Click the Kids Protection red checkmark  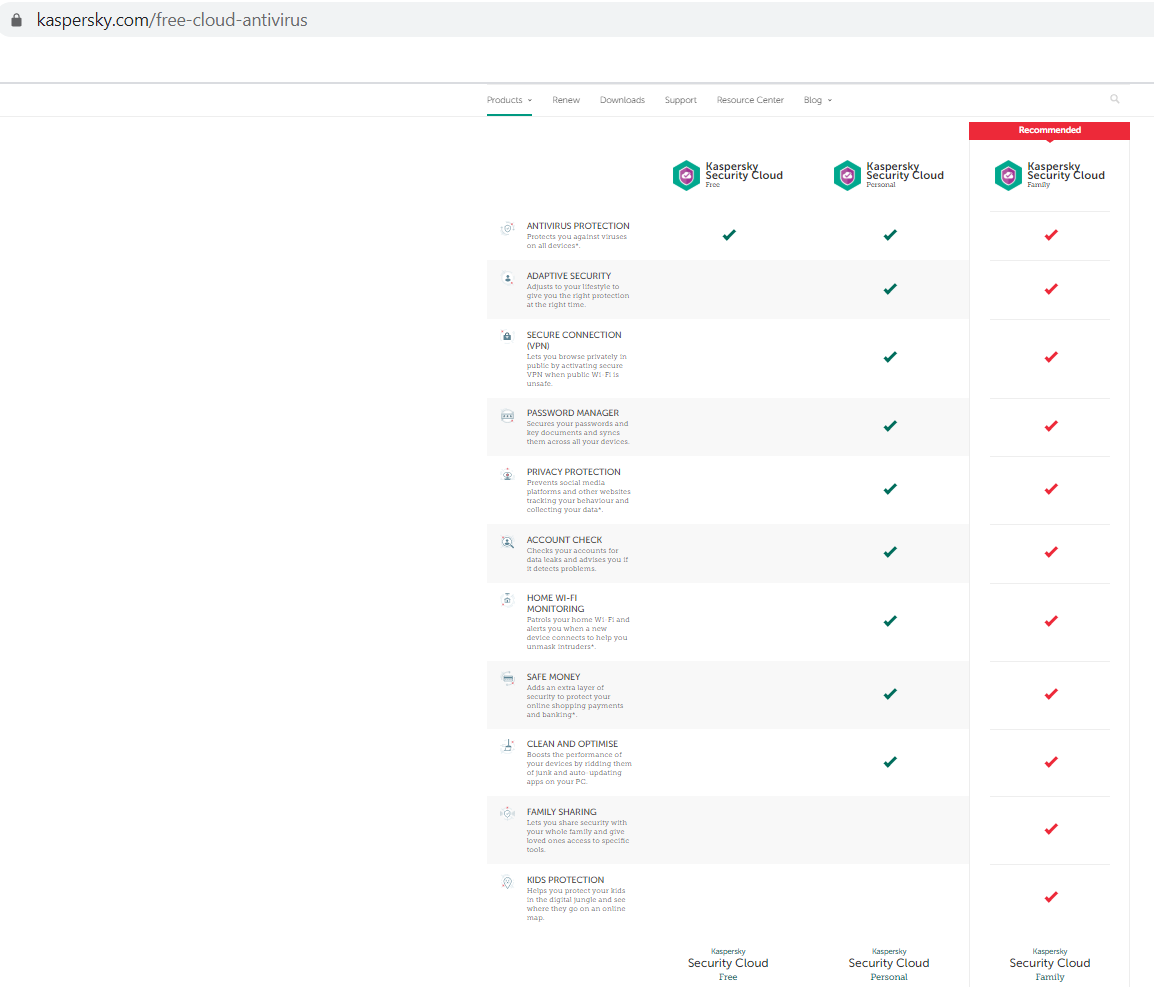(1051, 897)
